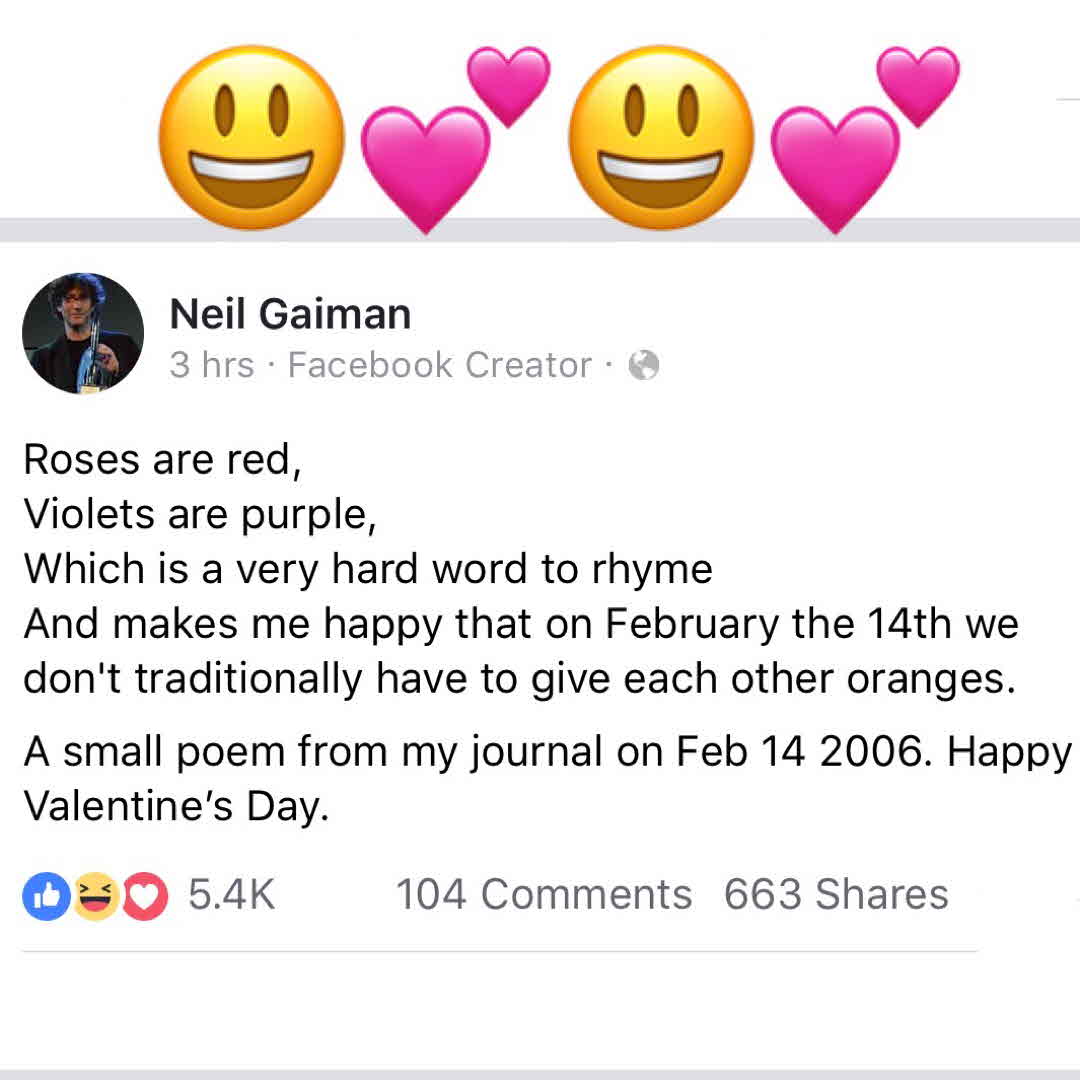Open Neil Gaiman's profile picture
The height and width of the screenshot is (1080, 1080).
[83, 333]
